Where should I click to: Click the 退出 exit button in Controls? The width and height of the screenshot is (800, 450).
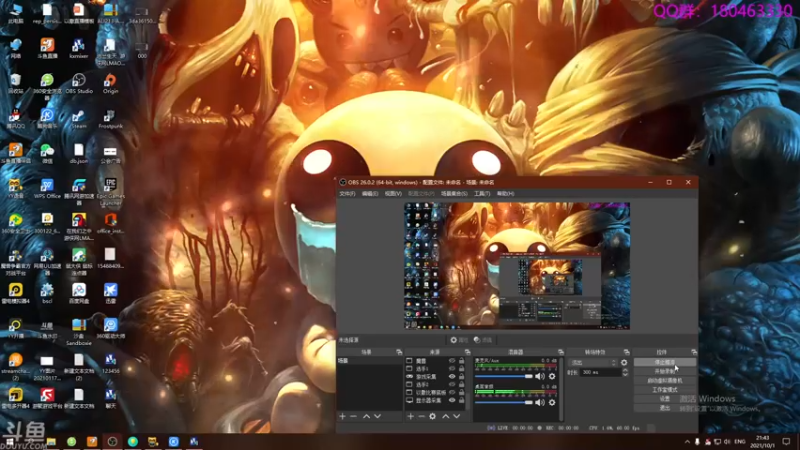665,408
